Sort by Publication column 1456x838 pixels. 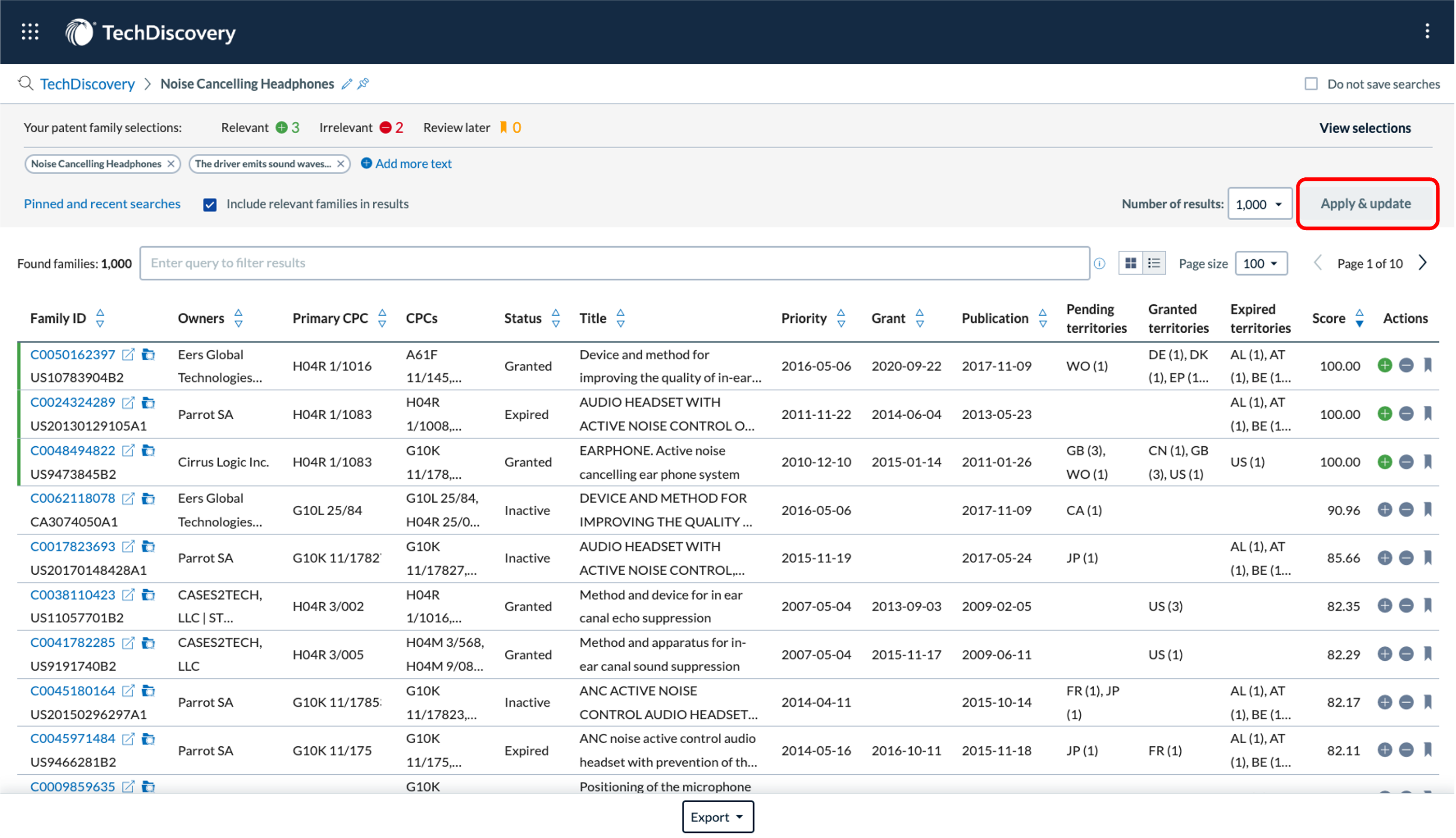pos(1043,318)
